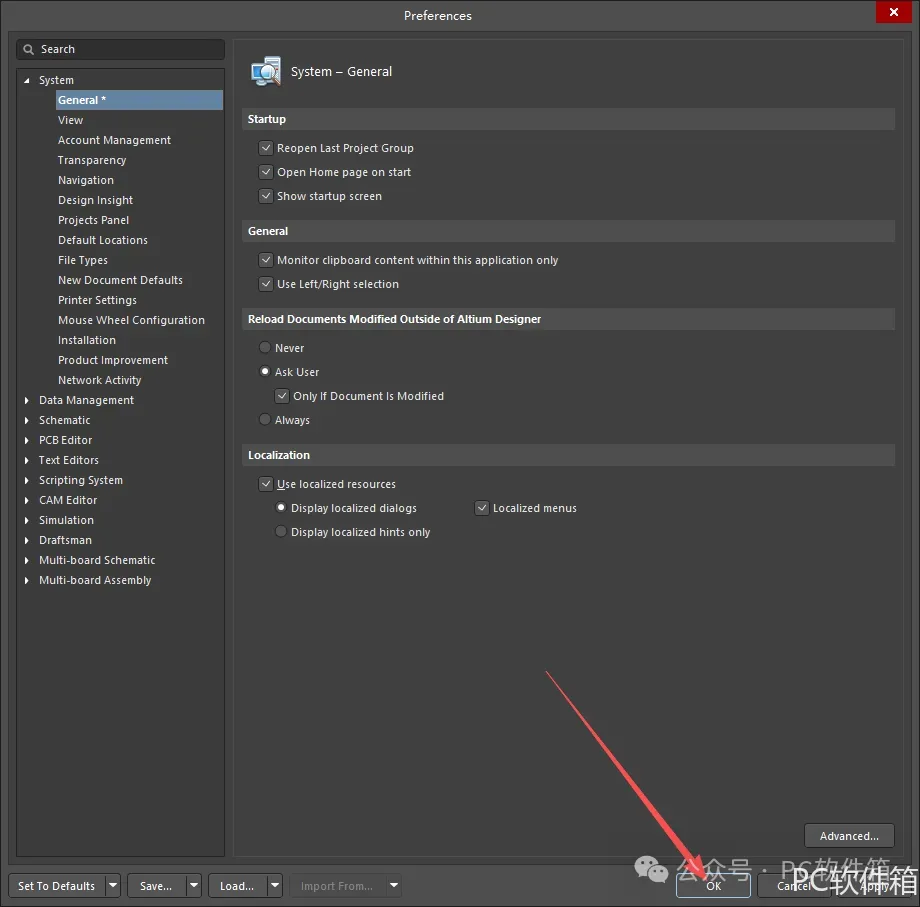Expand the Data Management node
Screen dimensions: 920x907
(x=26, y=400)
